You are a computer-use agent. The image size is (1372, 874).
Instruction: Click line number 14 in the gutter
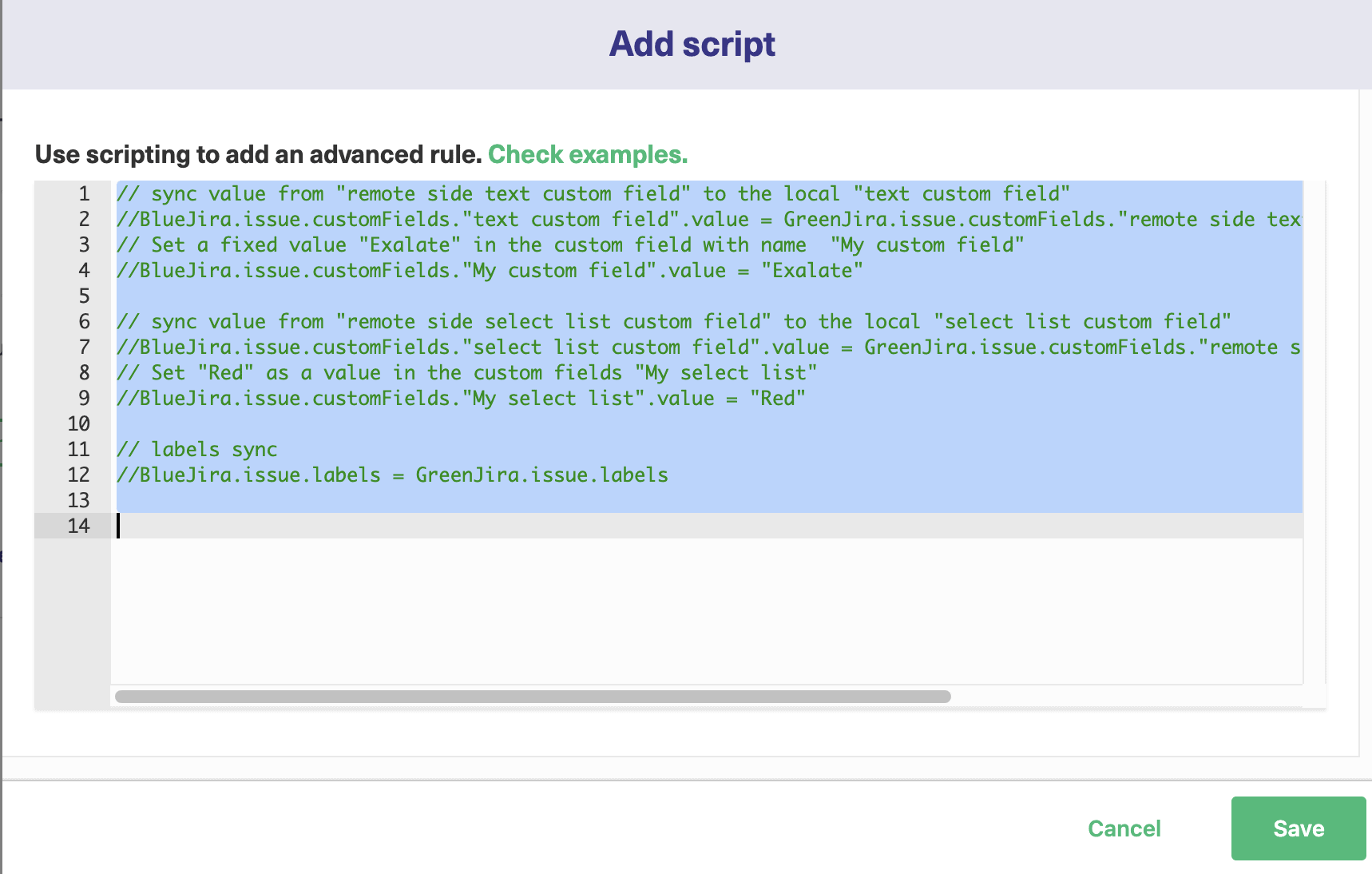tap(79, 526)
